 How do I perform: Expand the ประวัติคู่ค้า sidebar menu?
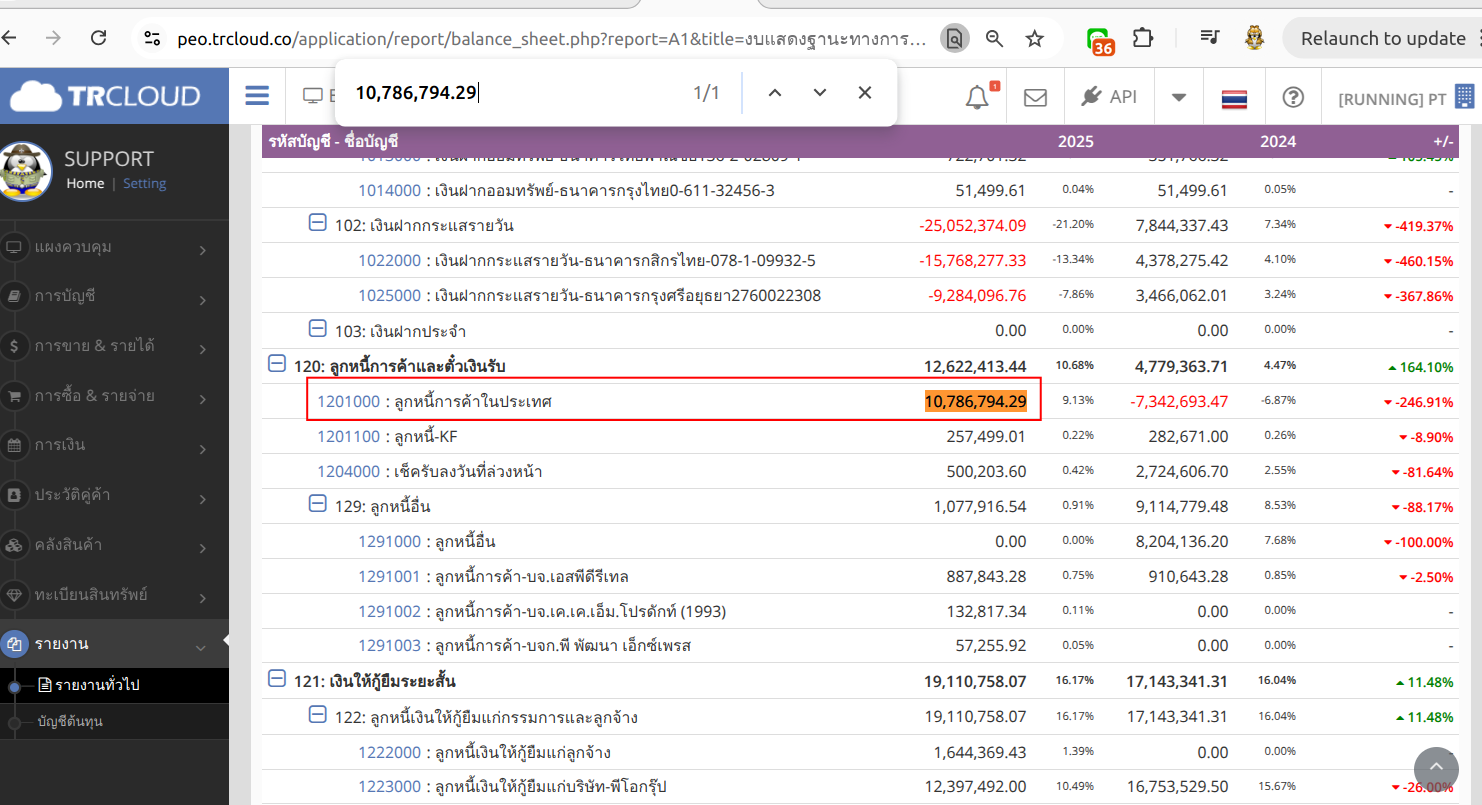click(114, 495)
